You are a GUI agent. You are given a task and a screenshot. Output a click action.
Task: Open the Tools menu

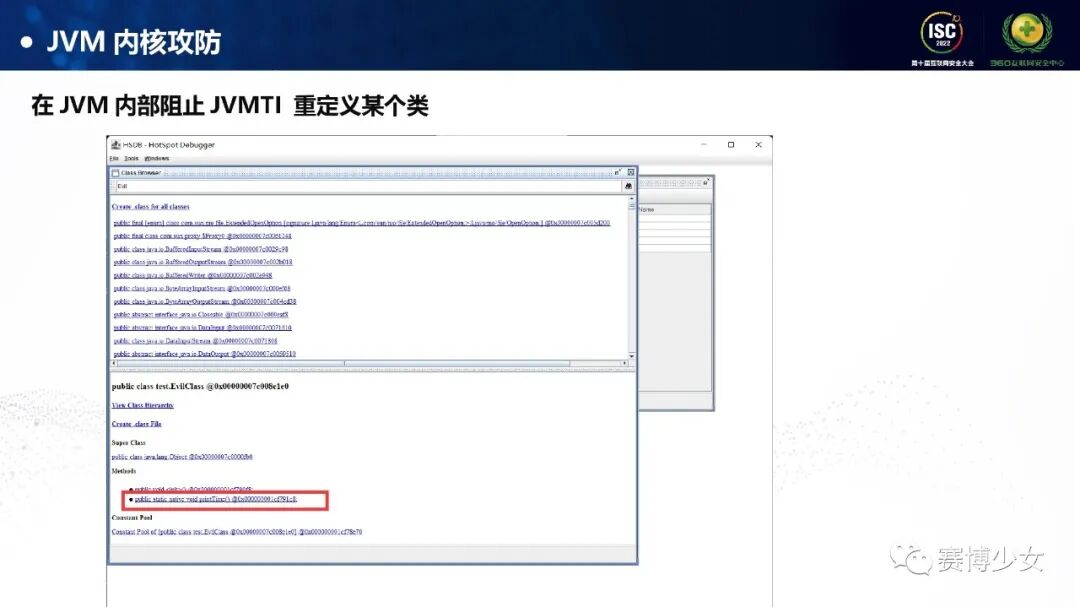pos(131,158)
